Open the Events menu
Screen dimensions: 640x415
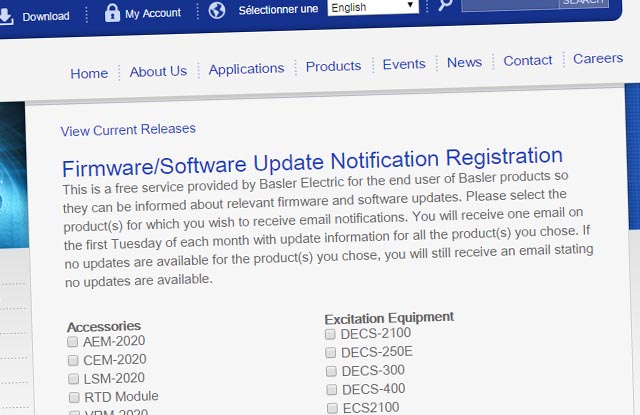[404, 64]
